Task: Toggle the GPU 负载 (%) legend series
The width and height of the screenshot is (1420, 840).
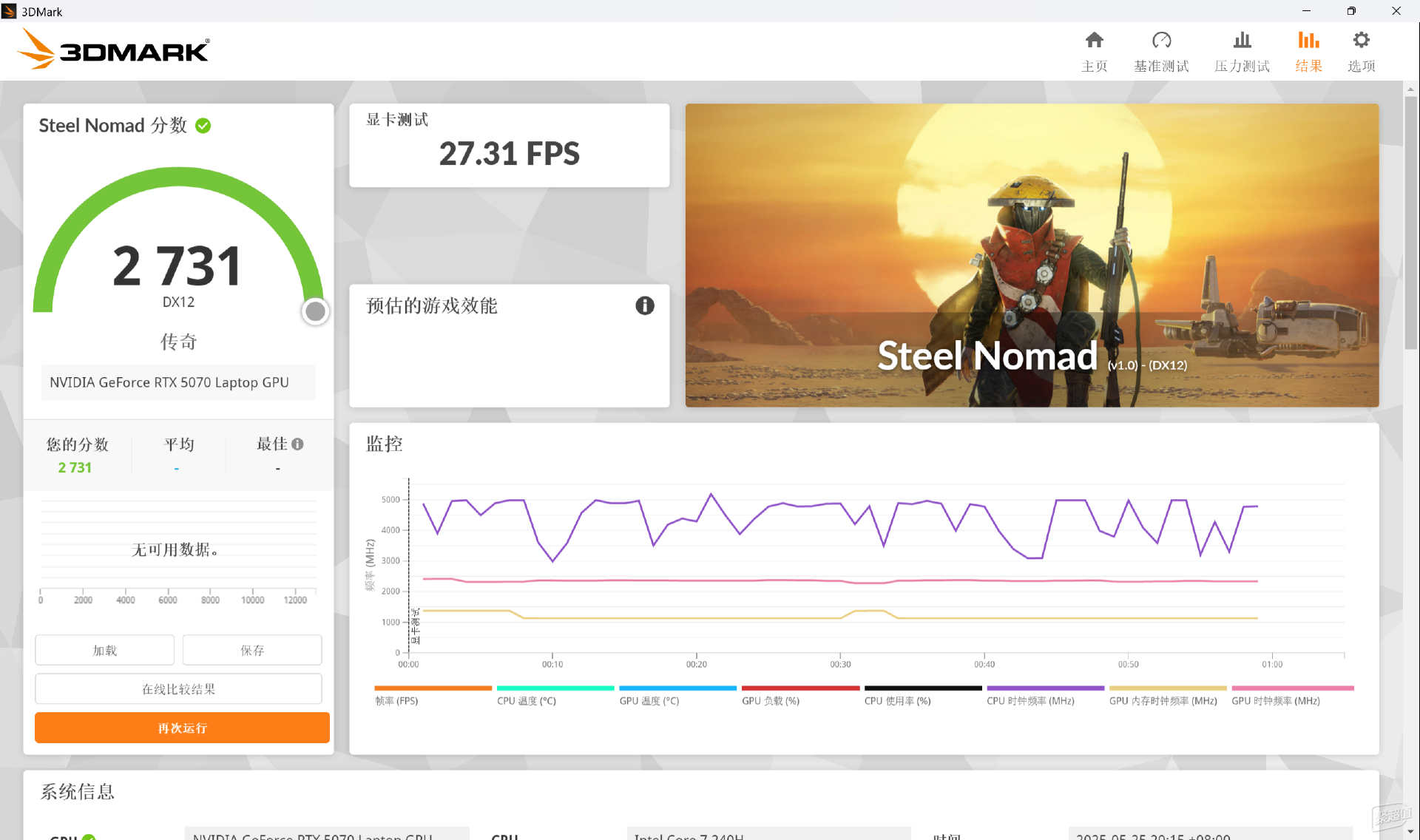Action: coord(800,696)
